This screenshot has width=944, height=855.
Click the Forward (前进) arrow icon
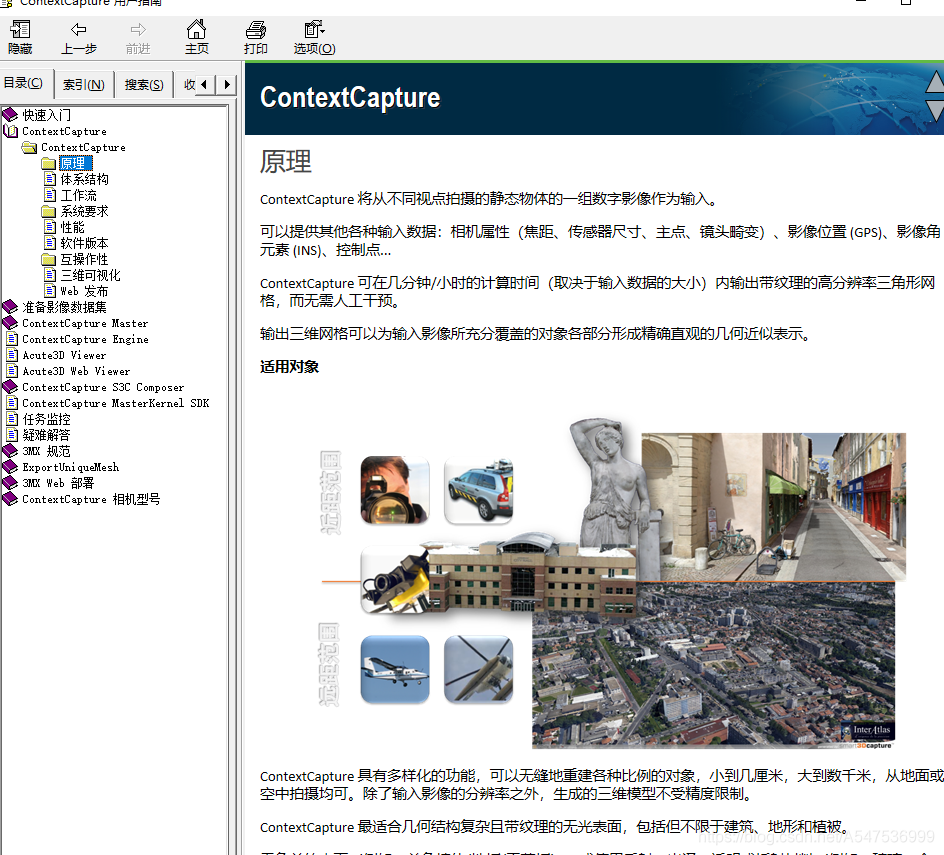tap(138, 30)
